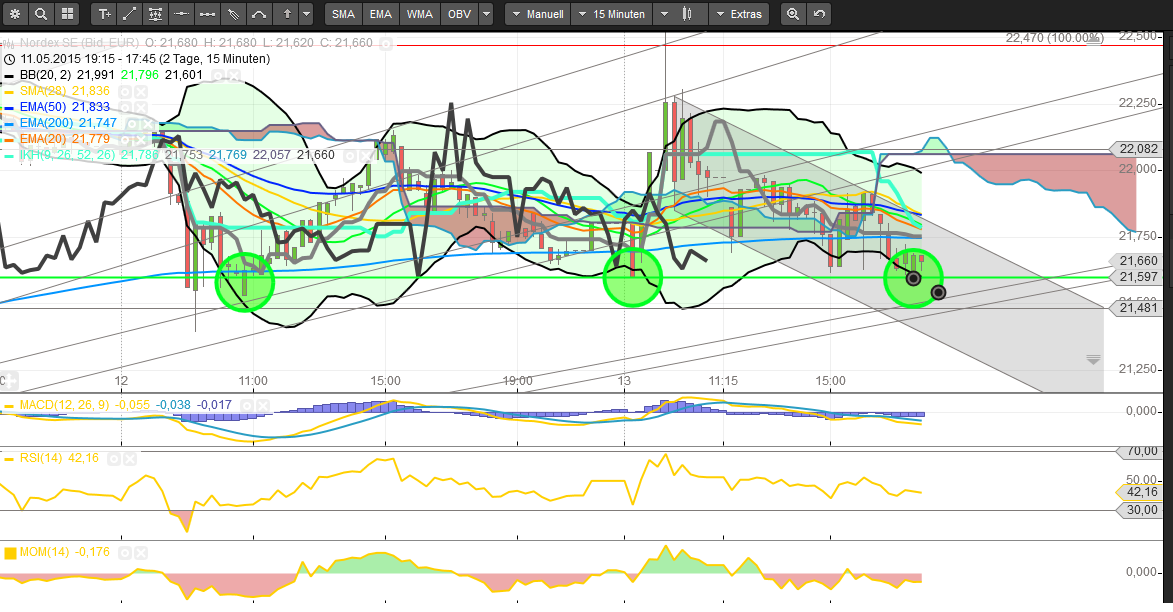The width and height of the screenshot is (1173, 612).
Task: Select the trend line drawing tool
Action: [x=129, y=13]
